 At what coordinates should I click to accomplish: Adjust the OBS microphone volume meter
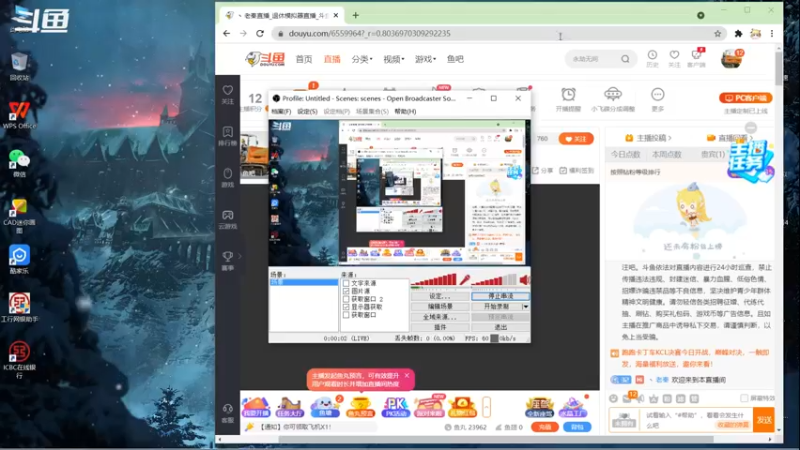tap(434, 280)
